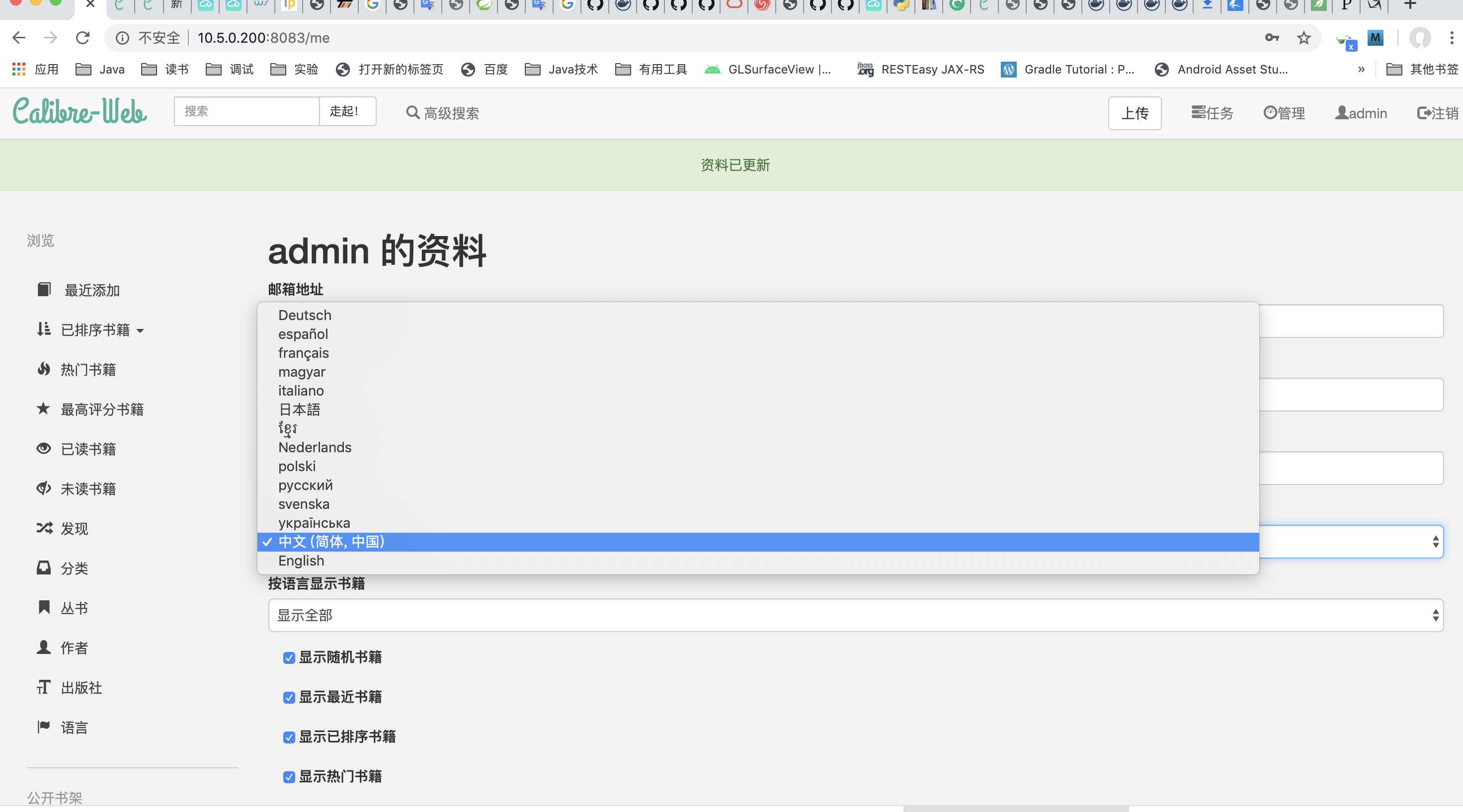Viewport: 1463px width, 812px height.
Task: Open the 任务 tasks panel
Action: pos(1212,113)
